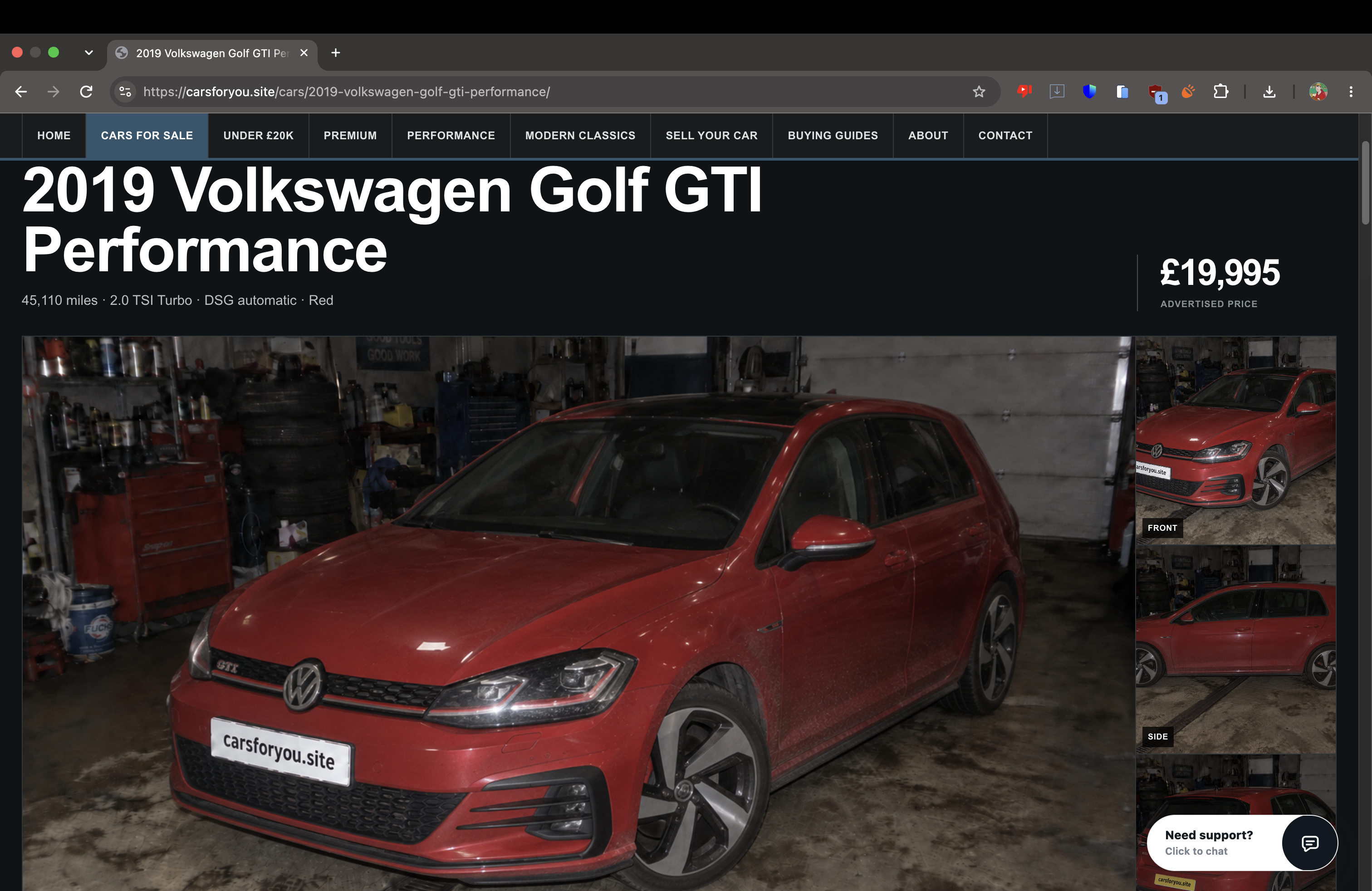
Task: Visit the ABOUT page
Action: pos(928,136)
